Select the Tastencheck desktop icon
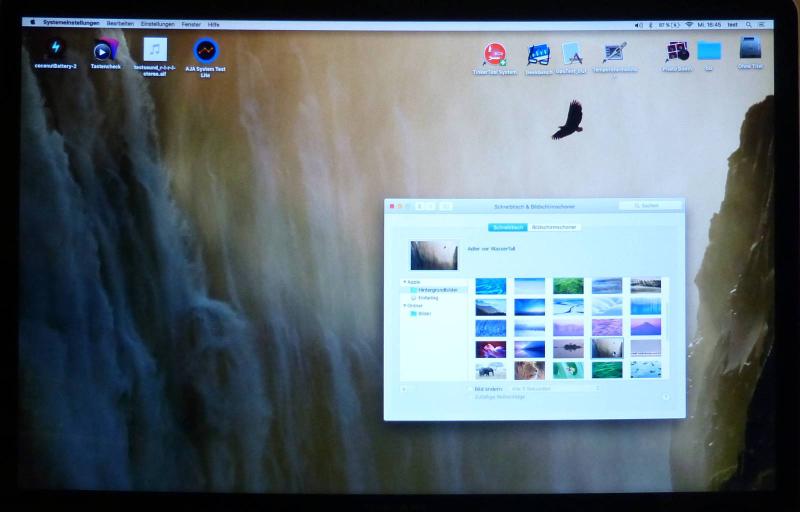This screenshot has height=512, width=800. pos(106,50)
